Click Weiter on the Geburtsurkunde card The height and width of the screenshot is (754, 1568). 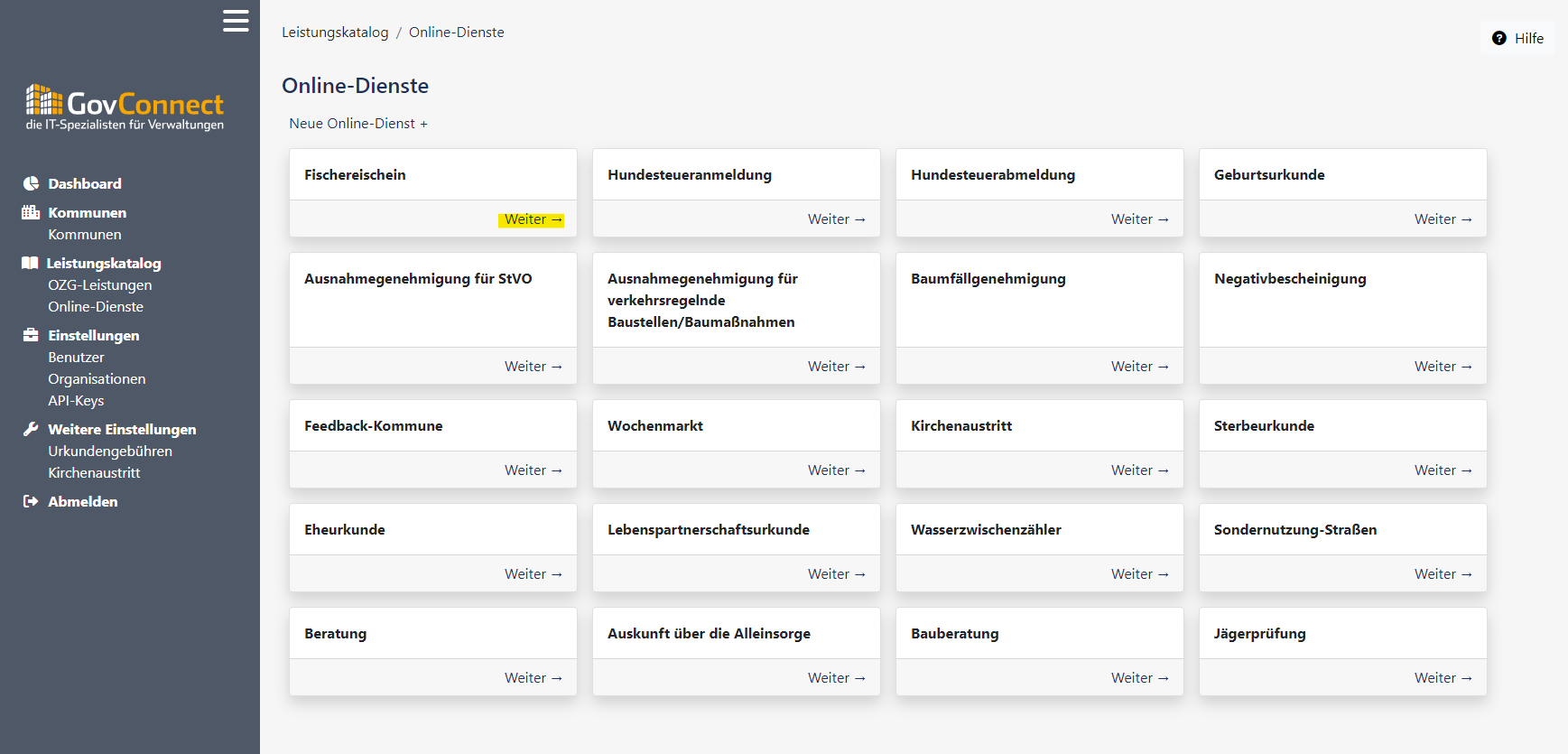[x=1443, y=219]
